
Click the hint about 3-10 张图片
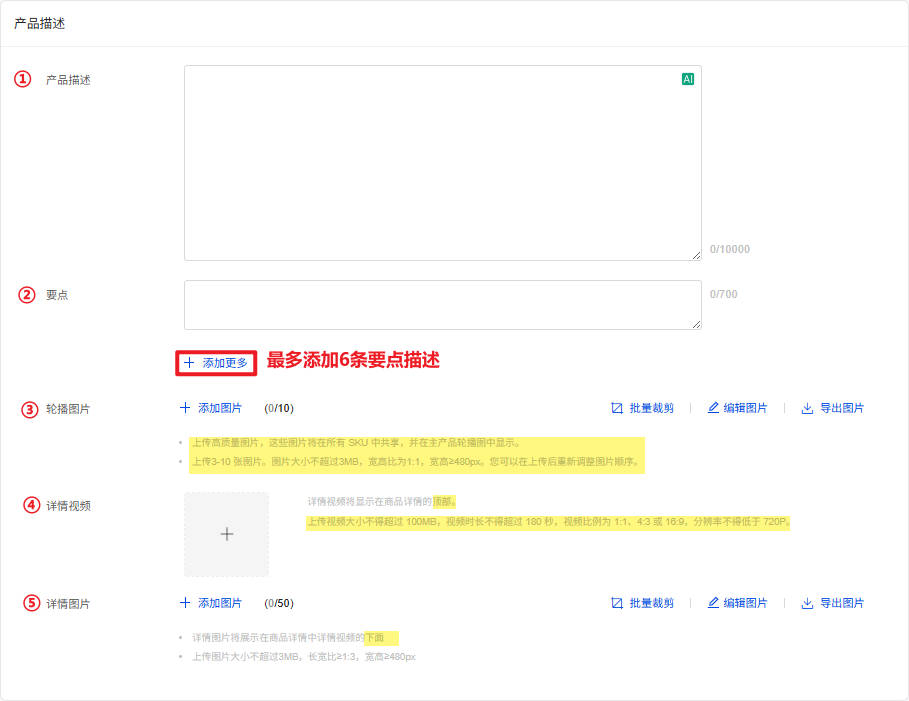click(416, 462)
